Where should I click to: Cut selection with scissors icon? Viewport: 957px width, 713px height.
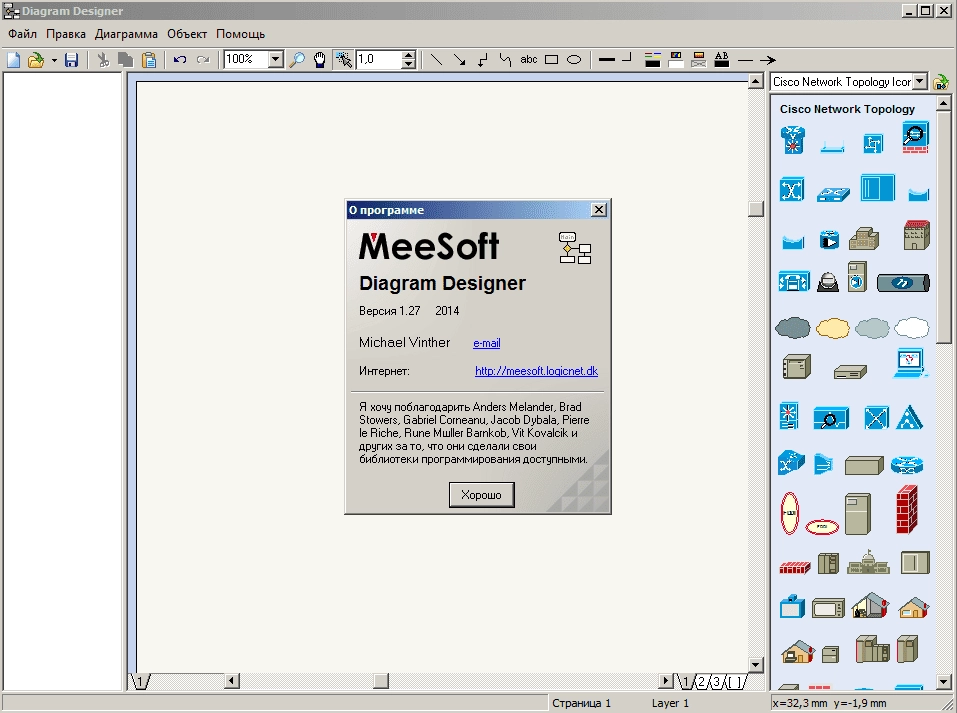(103, 60)
